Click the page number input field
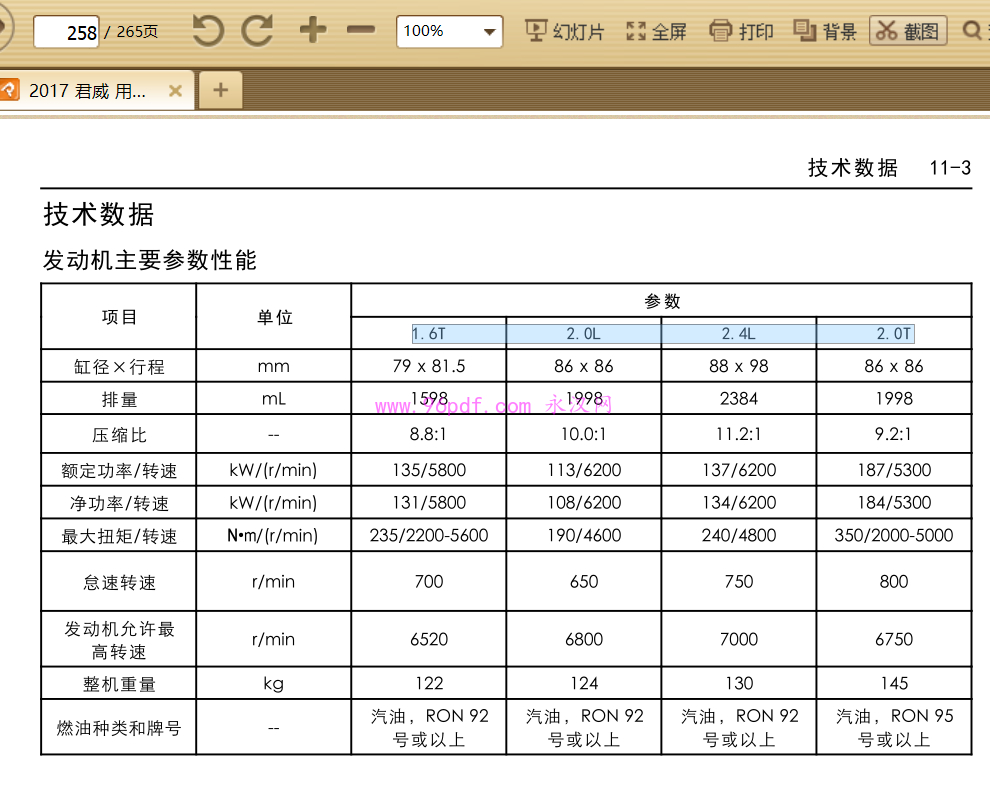The height and width of the screenshot is (806, 990). (66, 32)
